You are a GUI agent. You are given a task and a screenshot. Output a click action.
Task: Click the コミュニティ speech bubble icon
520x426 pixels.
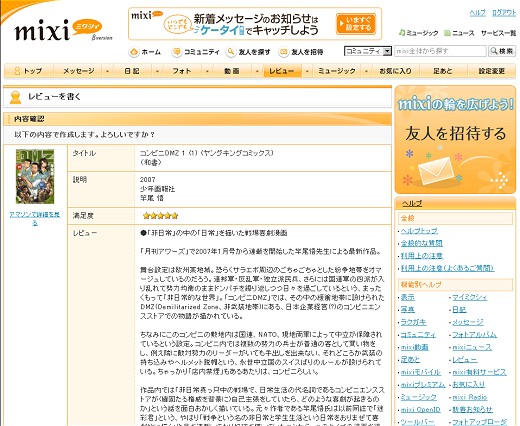coord(176,52)
